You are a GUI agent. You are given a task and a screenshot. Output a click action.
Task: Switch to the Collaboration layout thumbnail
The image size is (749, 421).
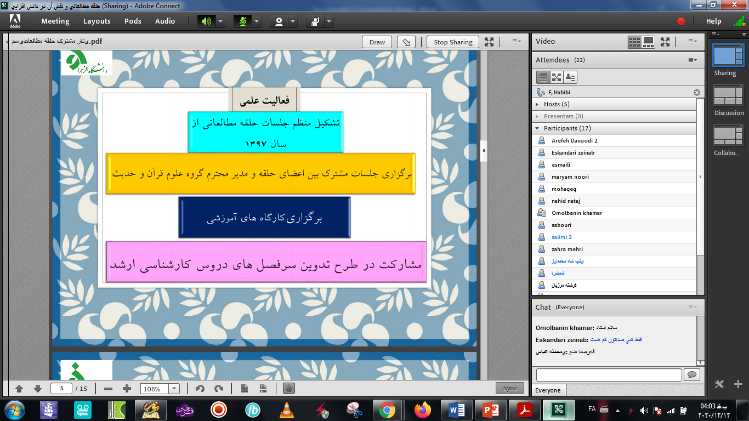728,135
